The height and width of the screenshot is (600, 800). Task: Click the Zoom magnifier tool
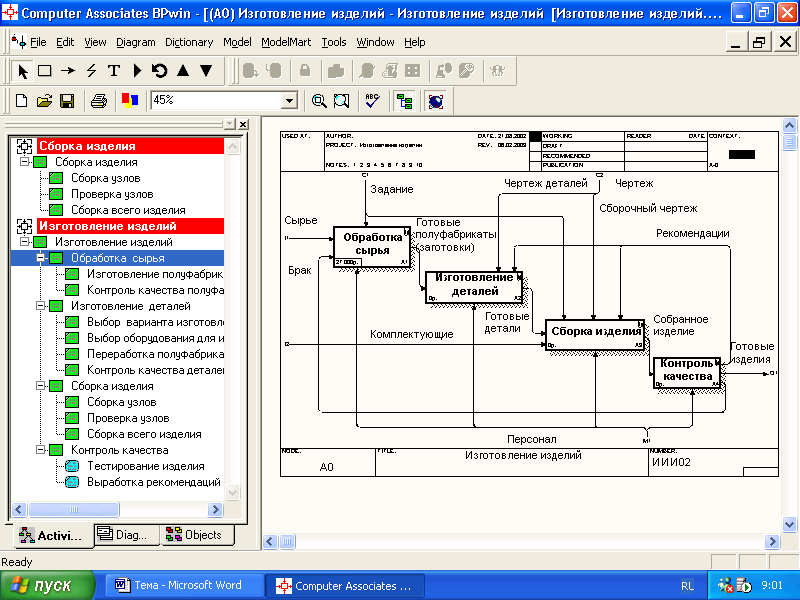(319, 101)
